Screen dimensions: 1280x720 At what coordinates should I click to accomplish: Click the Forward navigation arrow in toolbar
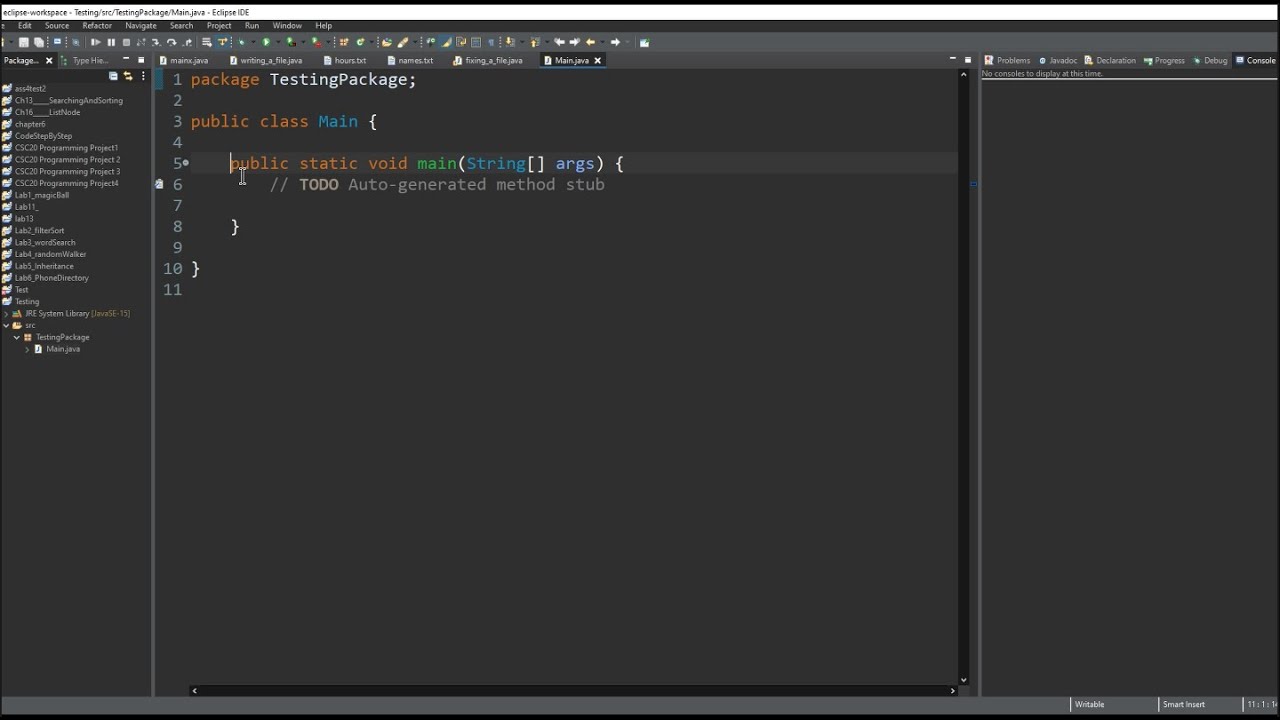click(x=615, y=42)
